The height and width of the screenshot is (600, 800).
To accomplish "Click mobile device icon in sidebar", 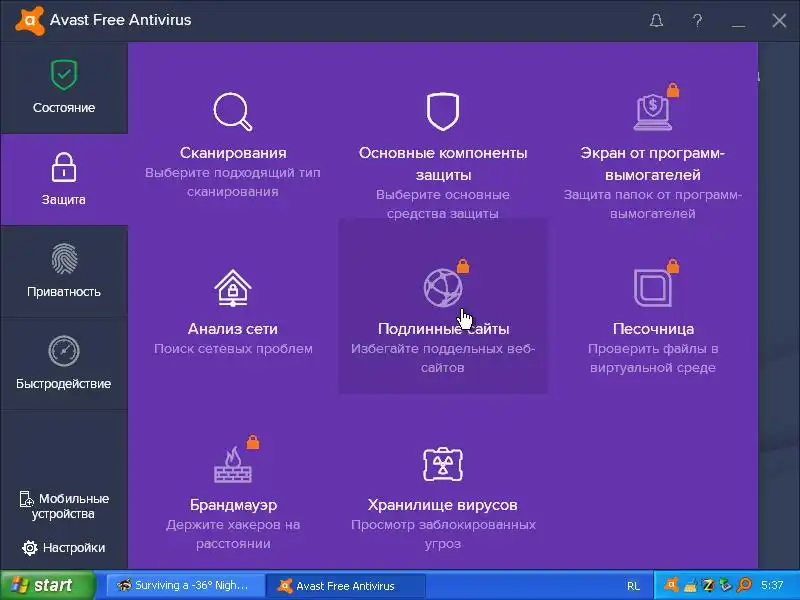I will point(26,499).
